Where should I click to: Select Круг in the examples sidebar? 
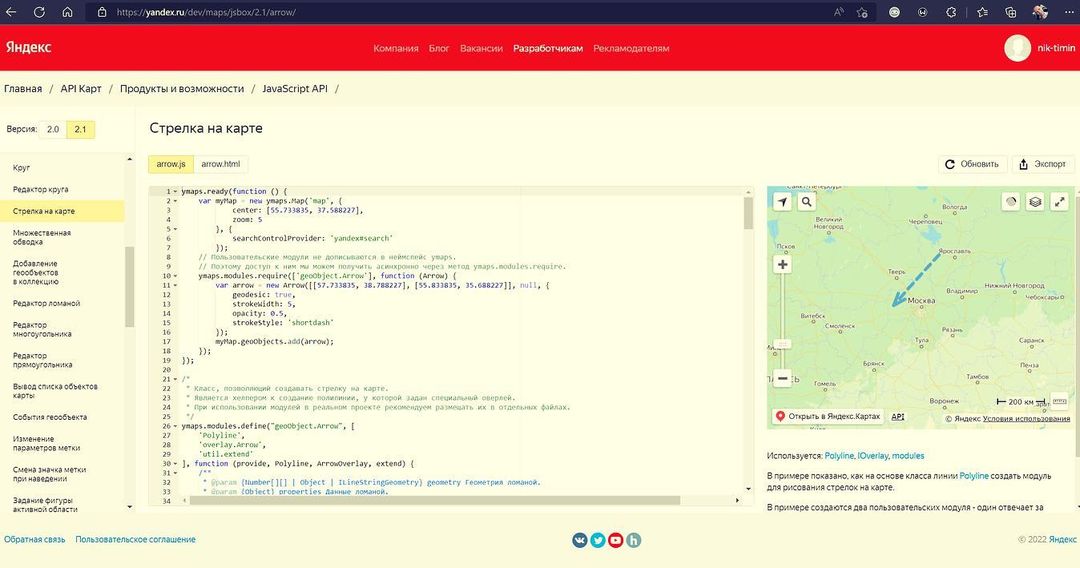21,167
